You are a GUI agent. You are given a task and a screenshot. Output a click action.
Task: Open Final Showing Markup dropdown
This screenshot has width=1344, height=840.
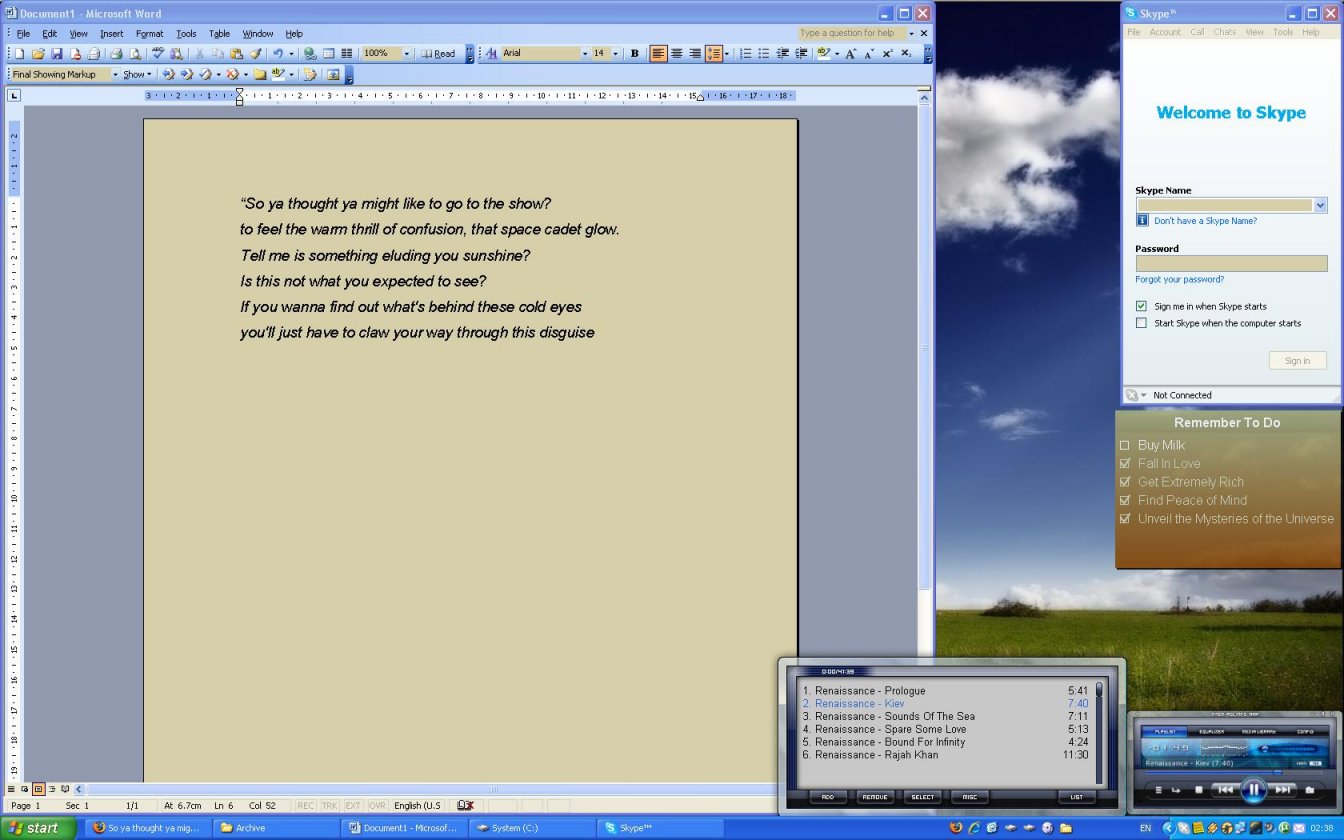(x=115, y=75)
